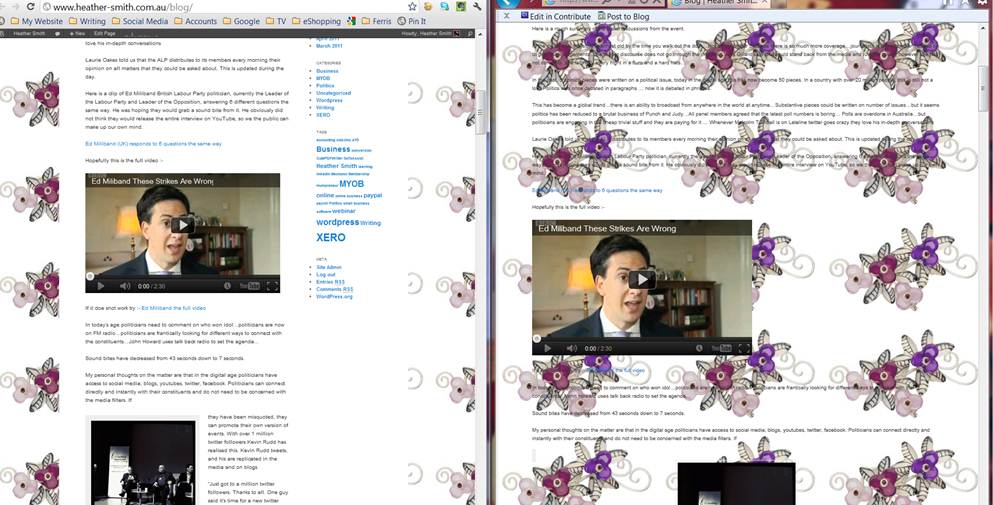993x505 pixels.
Task: Reload the page in the Chrome window
Action: click(30, 6)
